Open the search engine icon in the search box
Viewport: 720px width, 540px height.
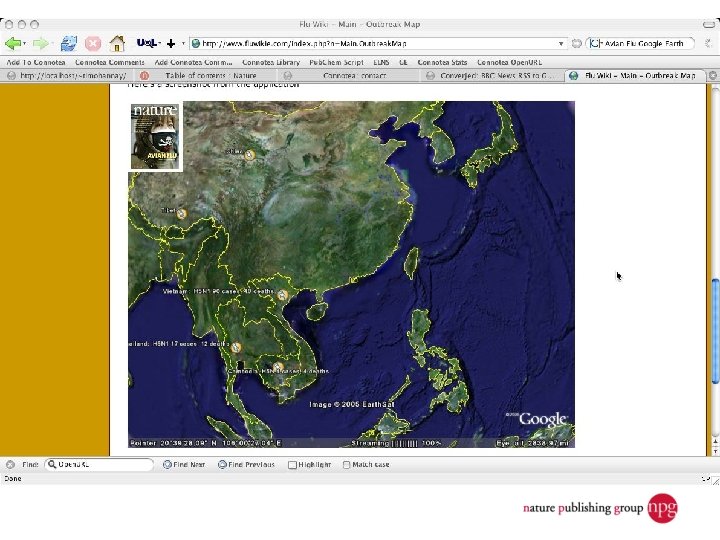(x=595, y=44)
